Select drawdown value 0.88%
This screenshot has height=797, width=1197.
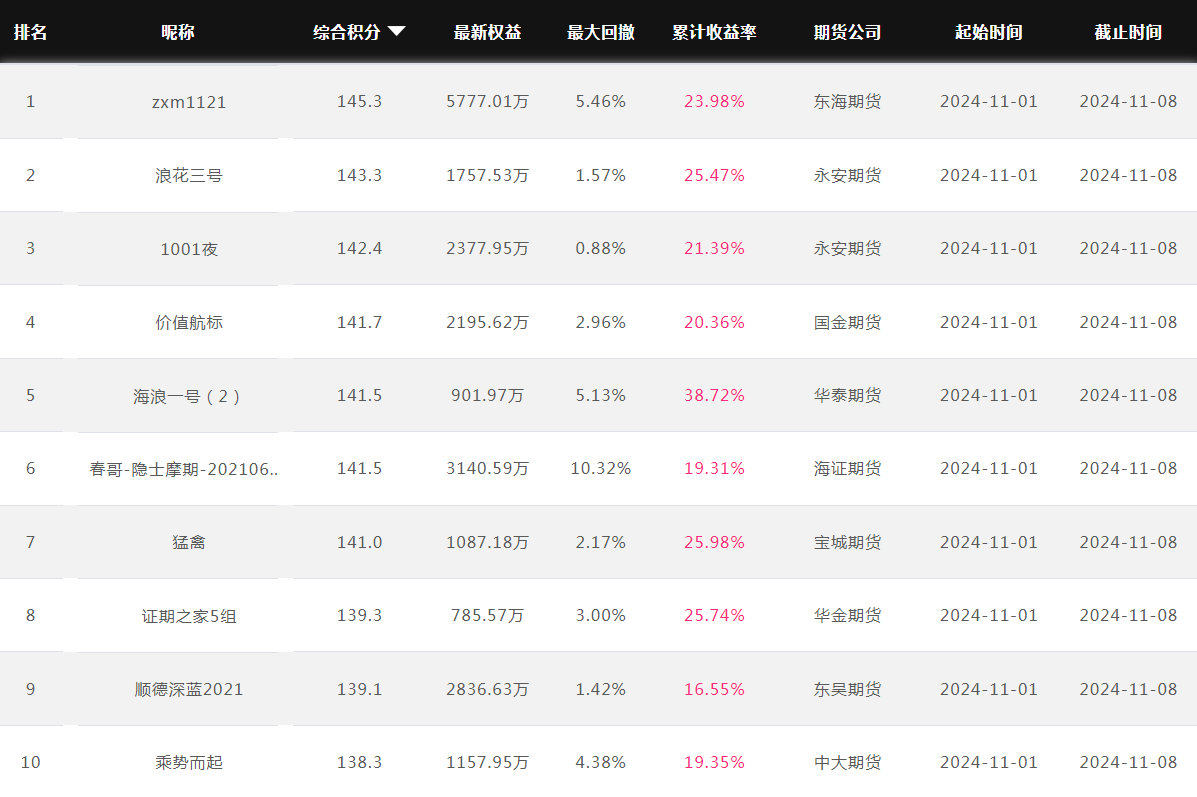coord(601,249)
